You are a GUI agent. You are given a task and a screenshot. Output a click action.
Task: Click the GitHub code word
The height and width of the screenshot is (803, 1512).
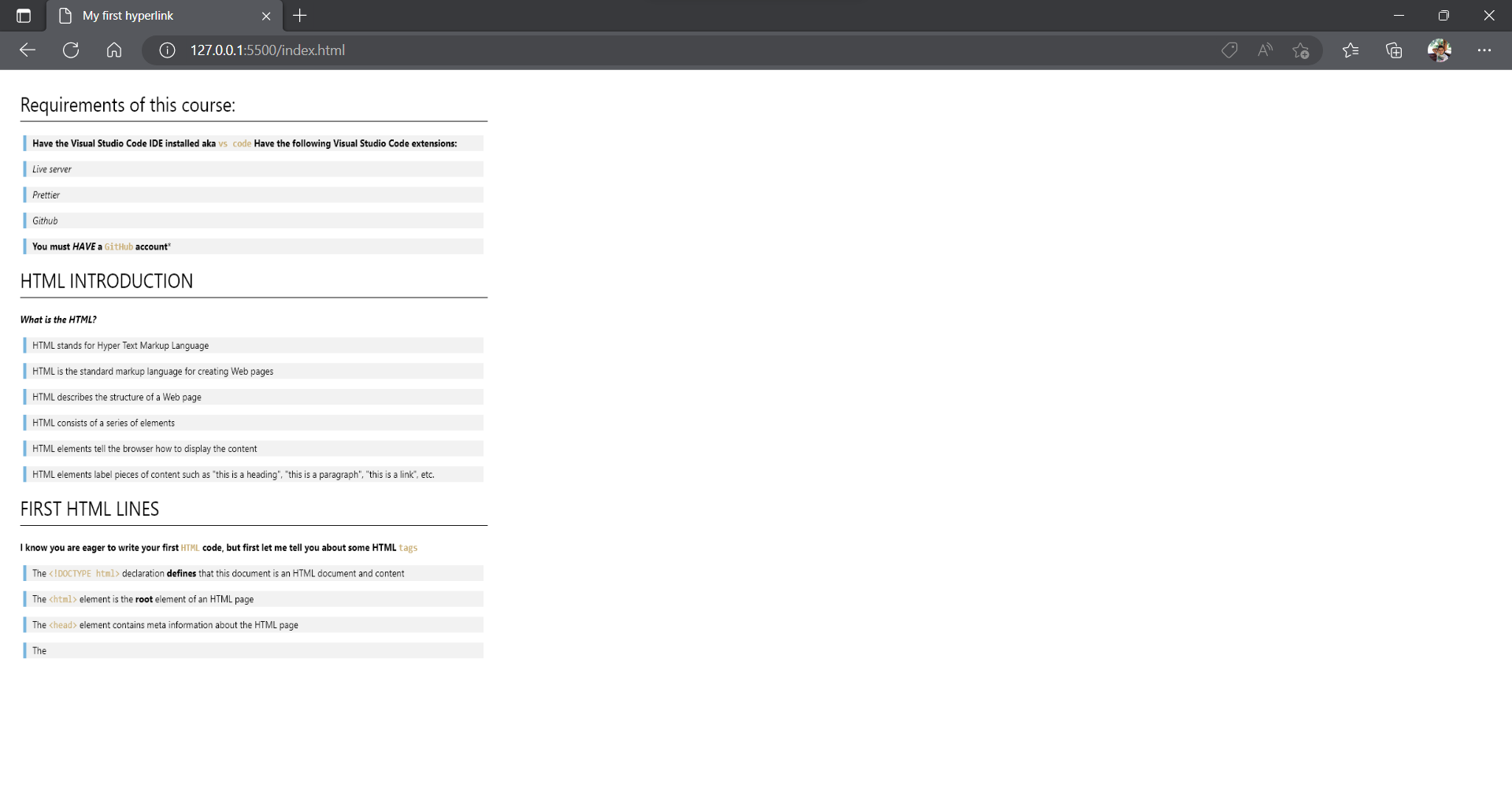click(119, 247)
